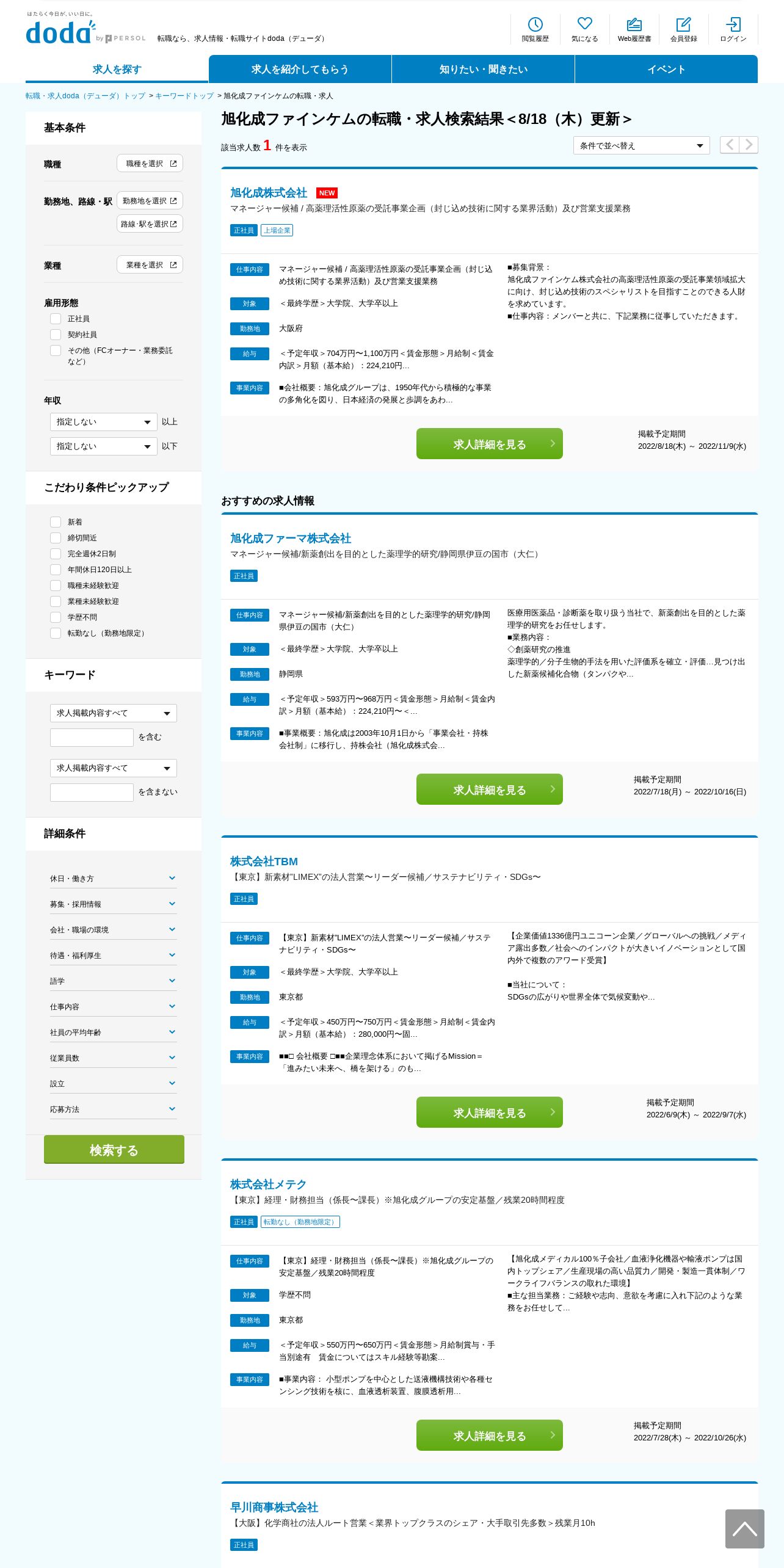This screenshot has width=784, height=1568.
Task: Expand the 待遇・福利厚生 section
Action: [x=114, y=955]
